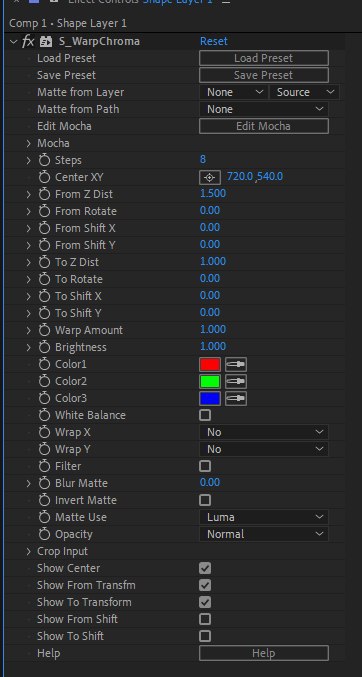Open the Matte from Path dropdown

(264, 109)
